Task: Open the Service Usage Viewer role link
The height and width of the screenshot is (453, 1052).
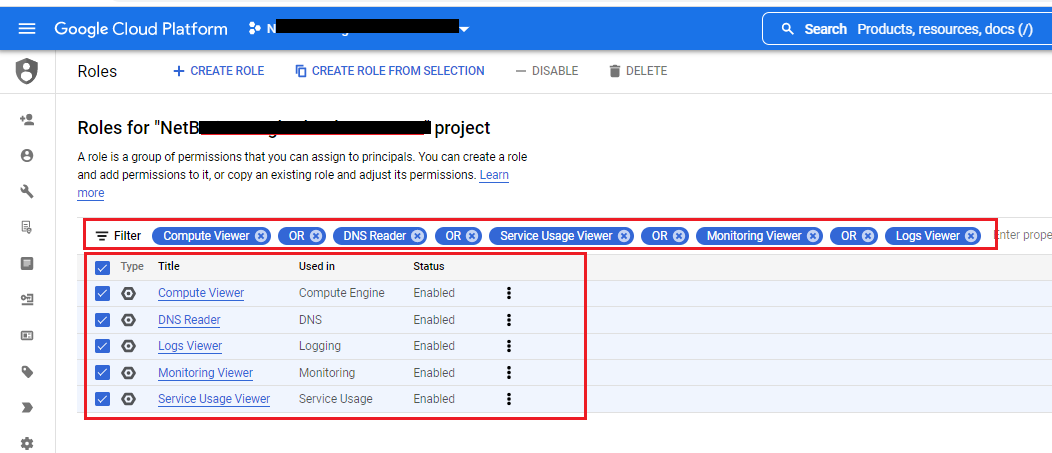Action: click(214, 399)
